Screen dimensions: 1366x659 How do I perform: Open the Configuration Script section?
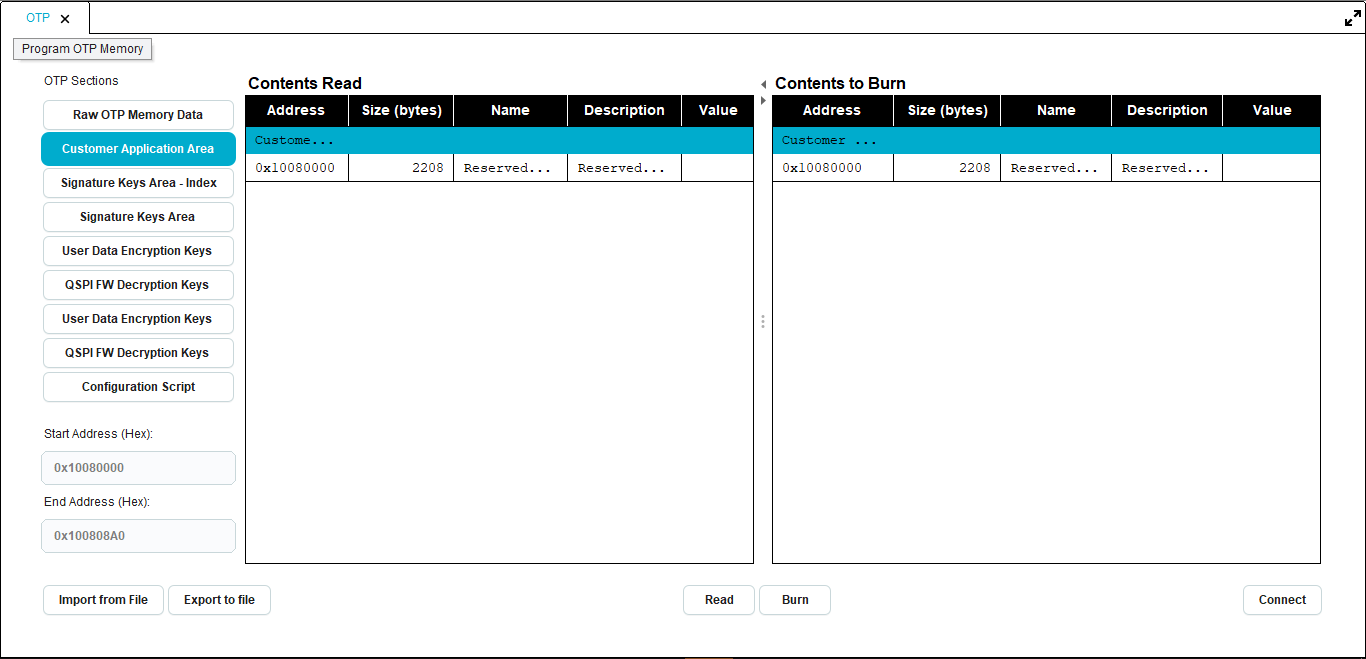[138, 387]
